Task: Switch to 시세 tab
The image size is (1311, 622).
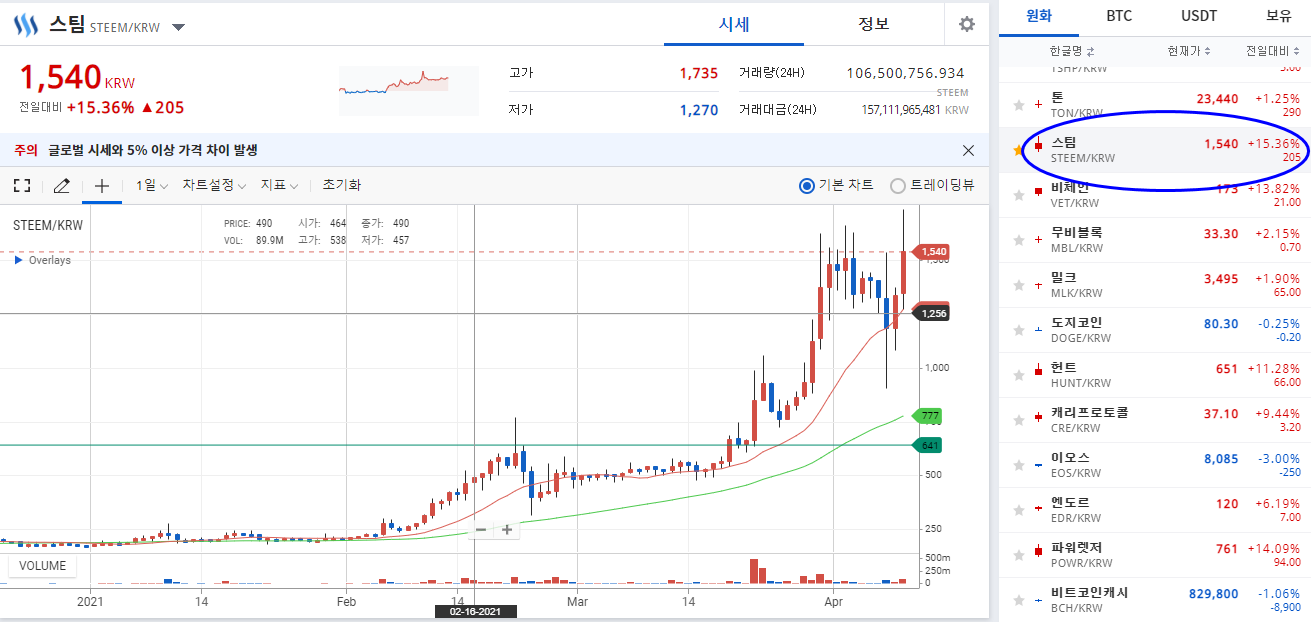Action: click(x=734, y=24)
